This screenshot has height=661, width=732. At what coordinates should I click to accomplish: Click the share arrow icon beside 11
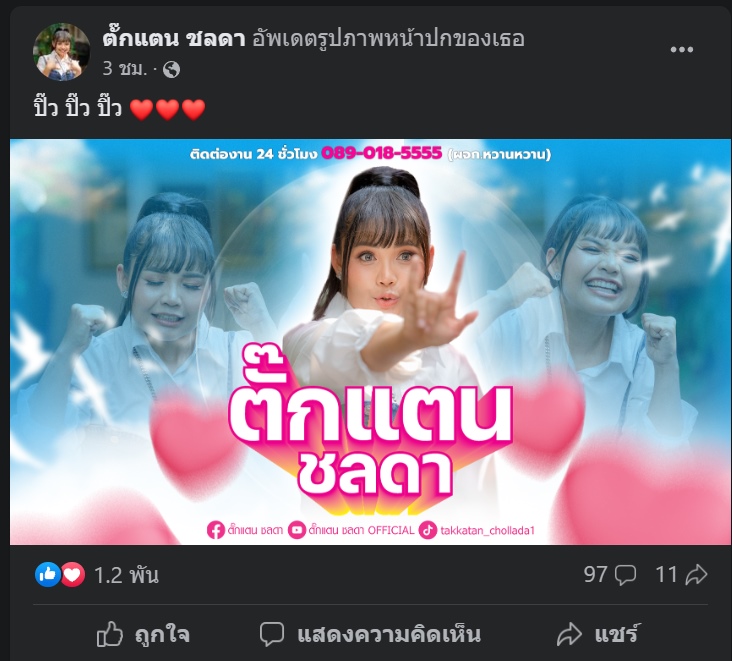click(696, 575)
